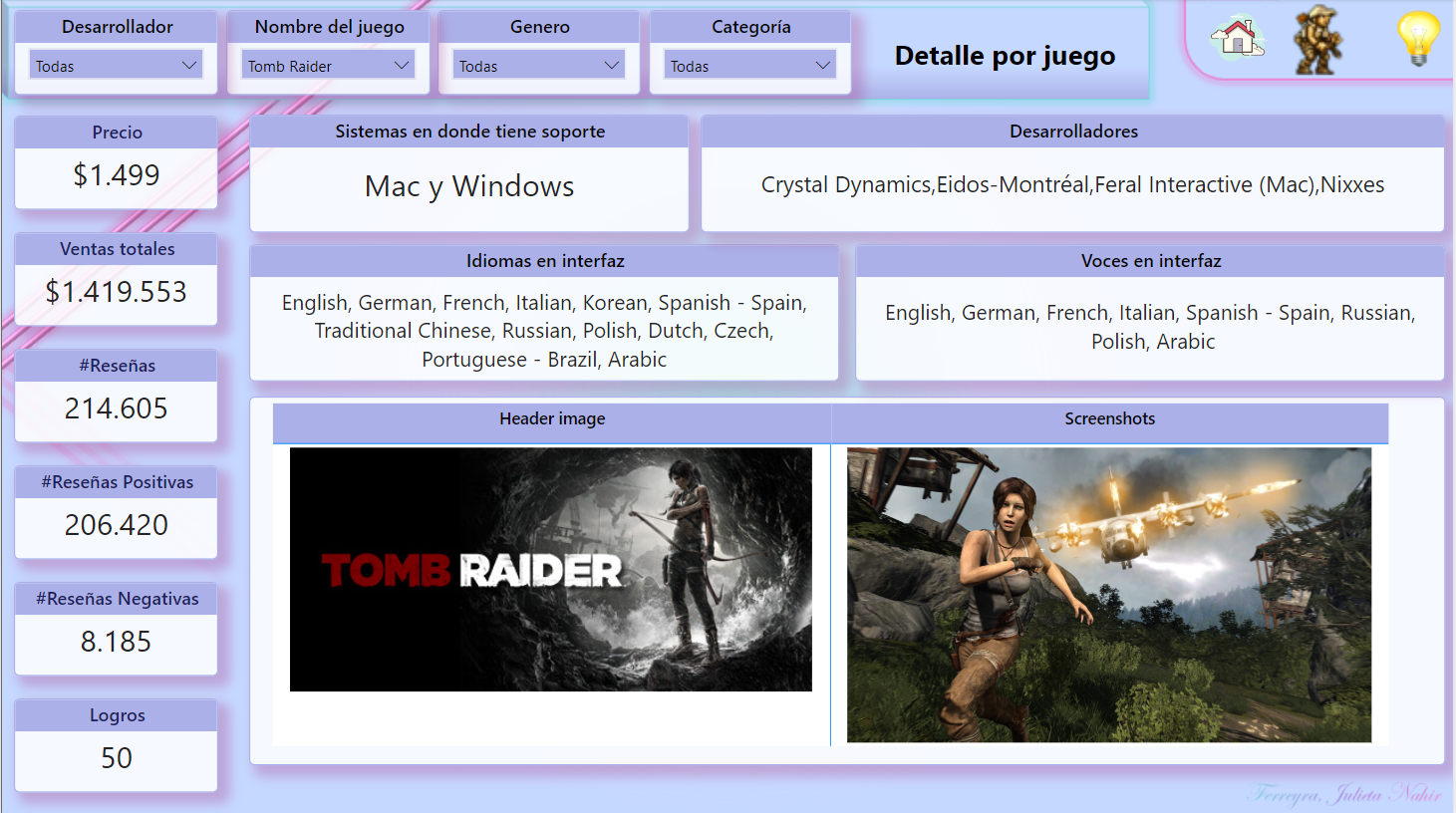Click the Crystal Dynamics developers list
The height and width of the screenshot is (813, 1456).
(1073, 185)
